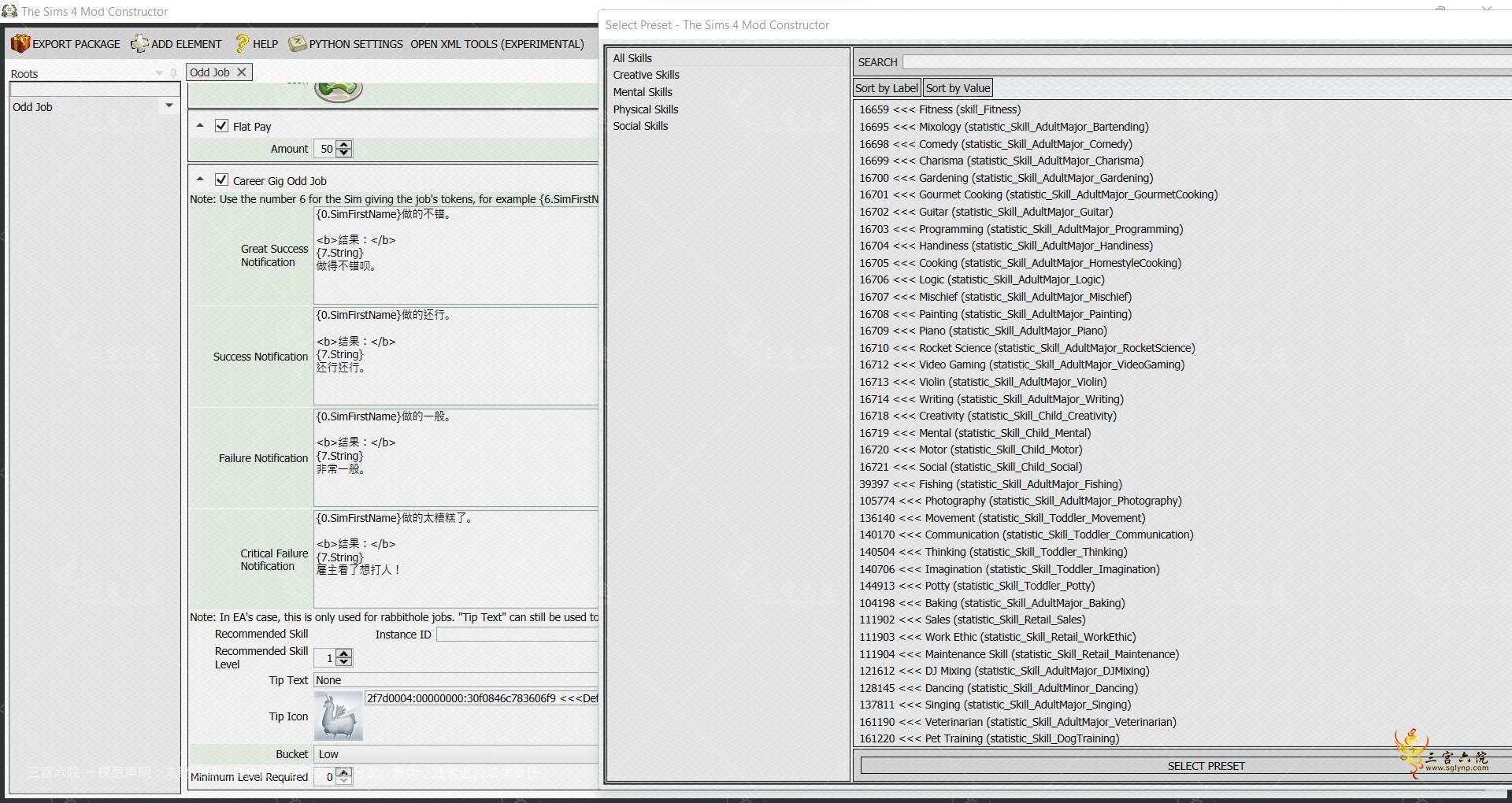
Task: Decrease the Flat Pay Amount value
Action: click(344, 153)
